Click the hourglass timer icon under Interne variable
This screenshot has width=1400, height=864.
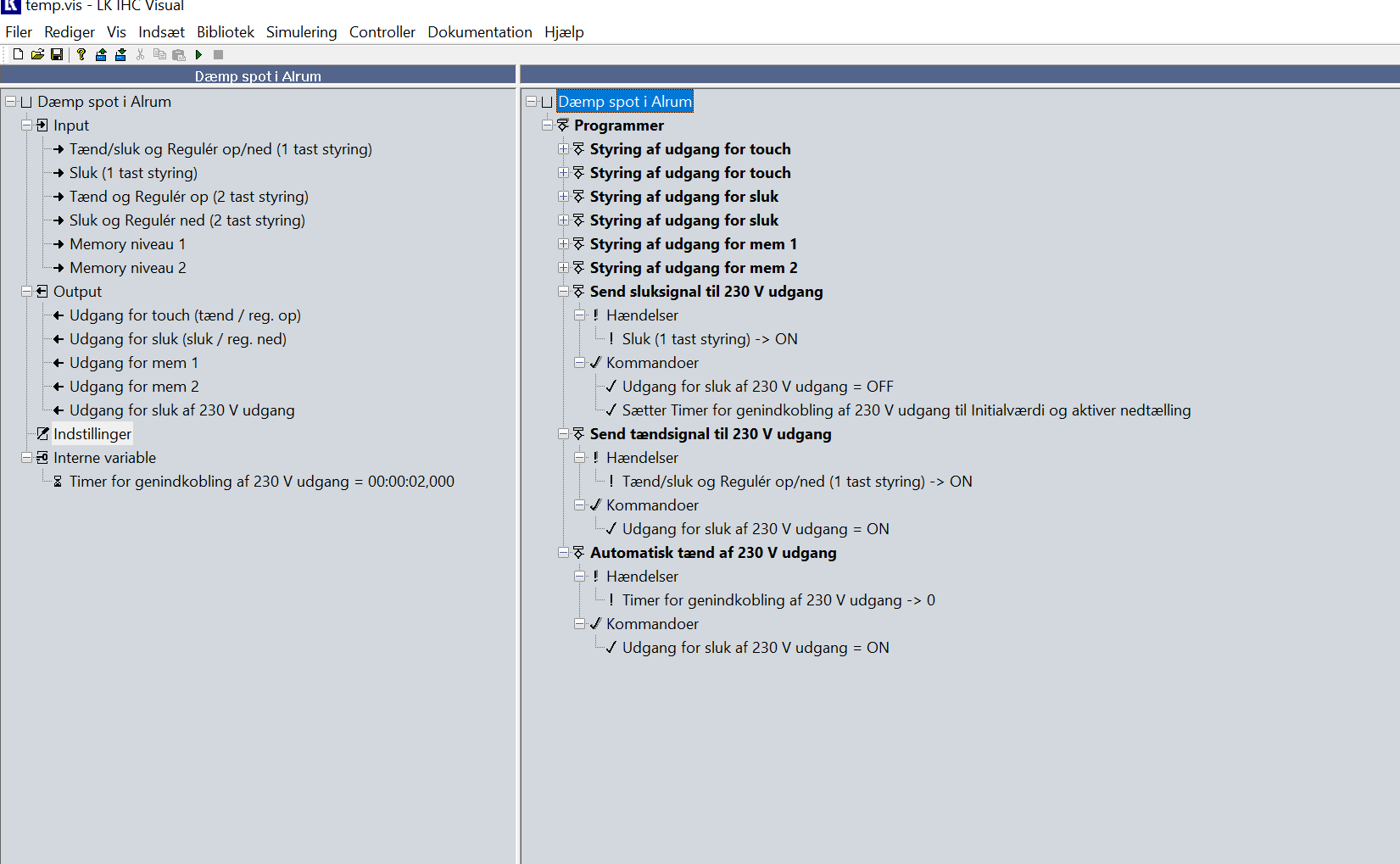click(x=58, y=482)
